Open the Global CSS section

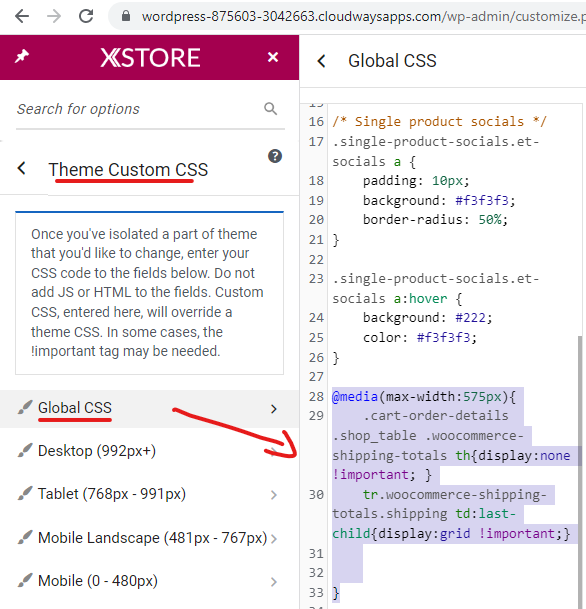point(150,409)
